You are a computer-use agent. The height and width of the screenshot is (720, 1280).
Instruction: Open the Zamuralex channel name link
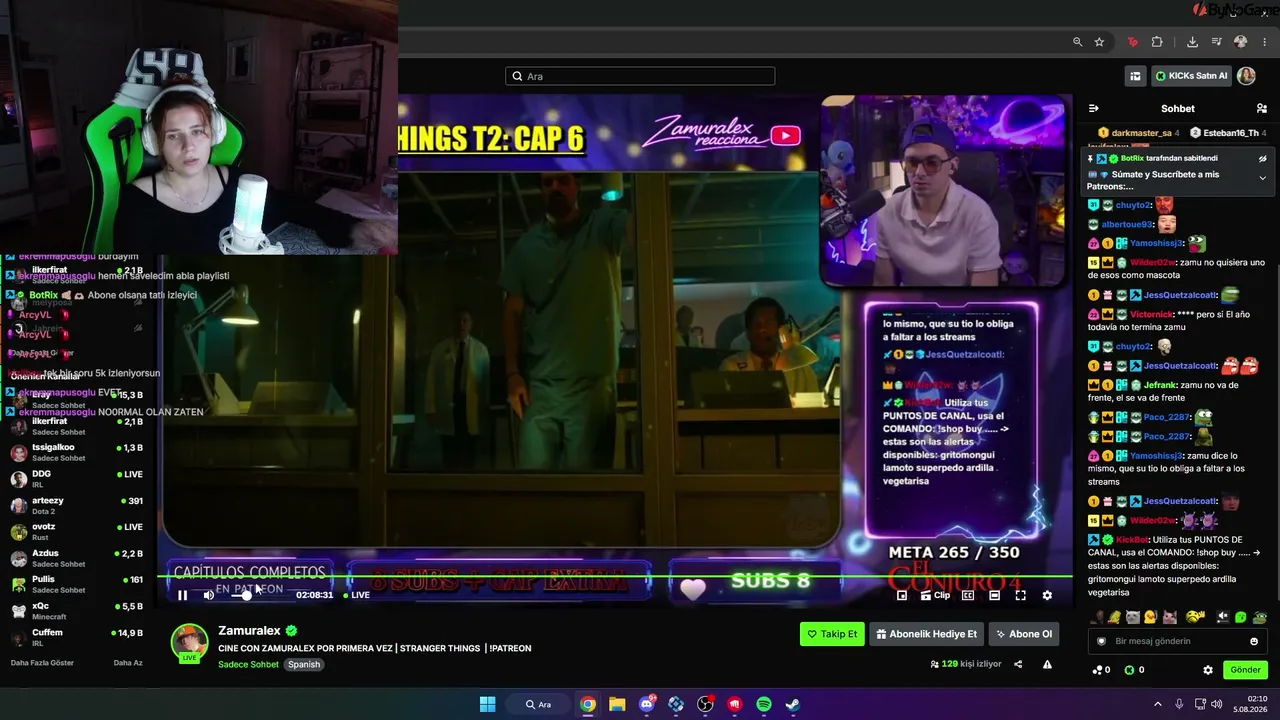pos(250,631)
